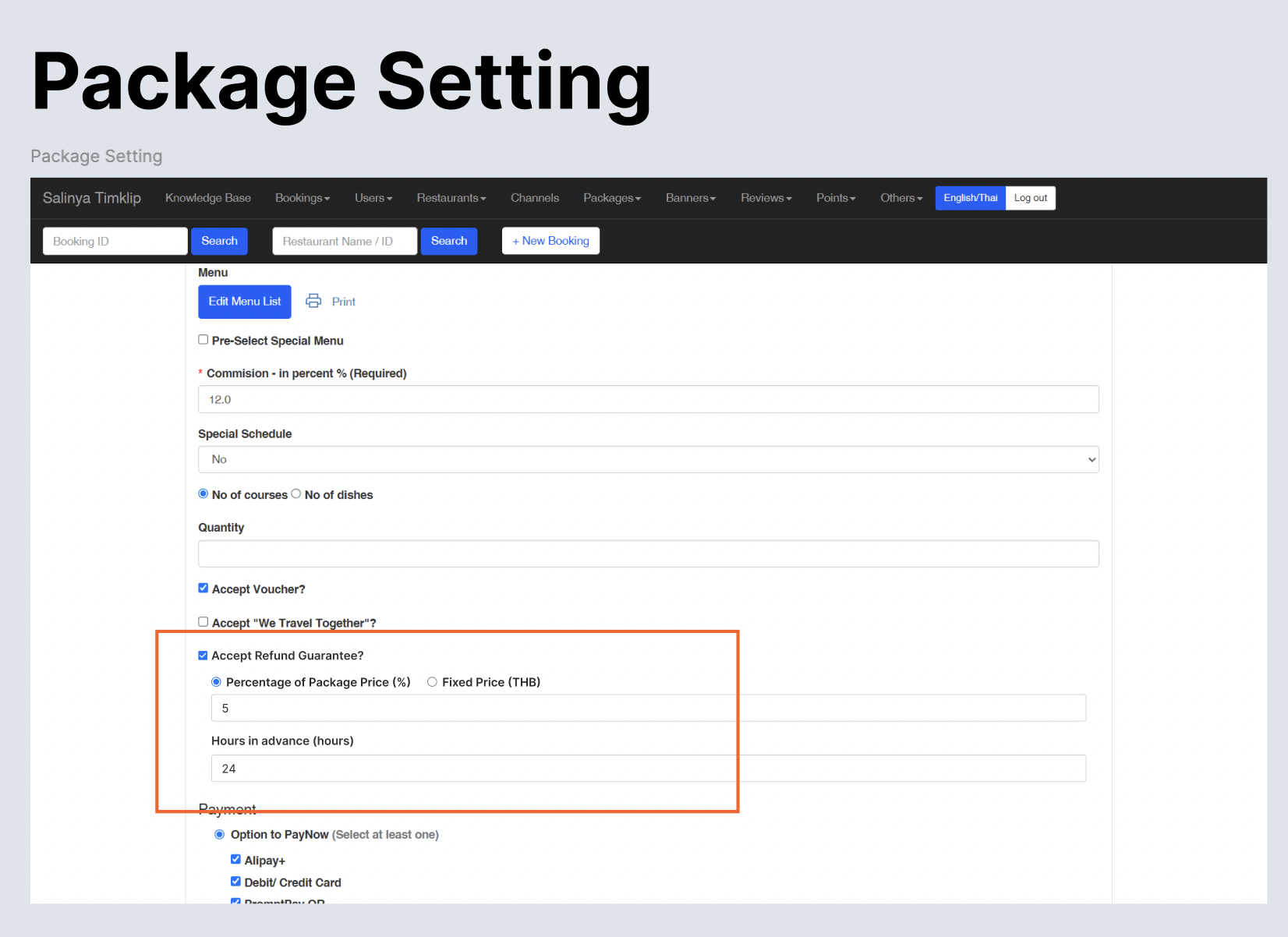Choose Fixed Price (THB) option
This screenshot has height=937, width=1288.
click(x=432, y=682)
